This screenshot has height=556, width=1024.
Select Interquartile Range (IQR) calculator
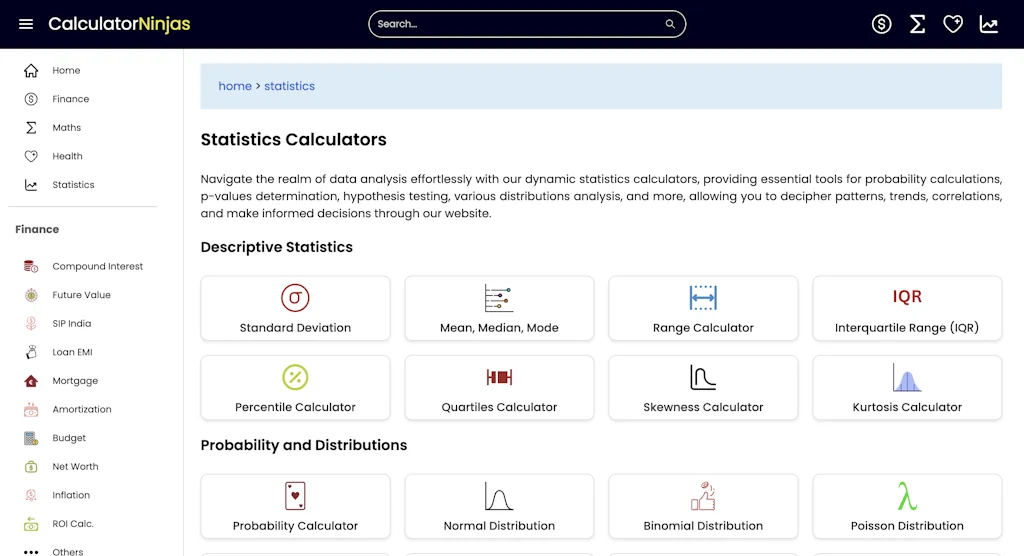point(907,309)
